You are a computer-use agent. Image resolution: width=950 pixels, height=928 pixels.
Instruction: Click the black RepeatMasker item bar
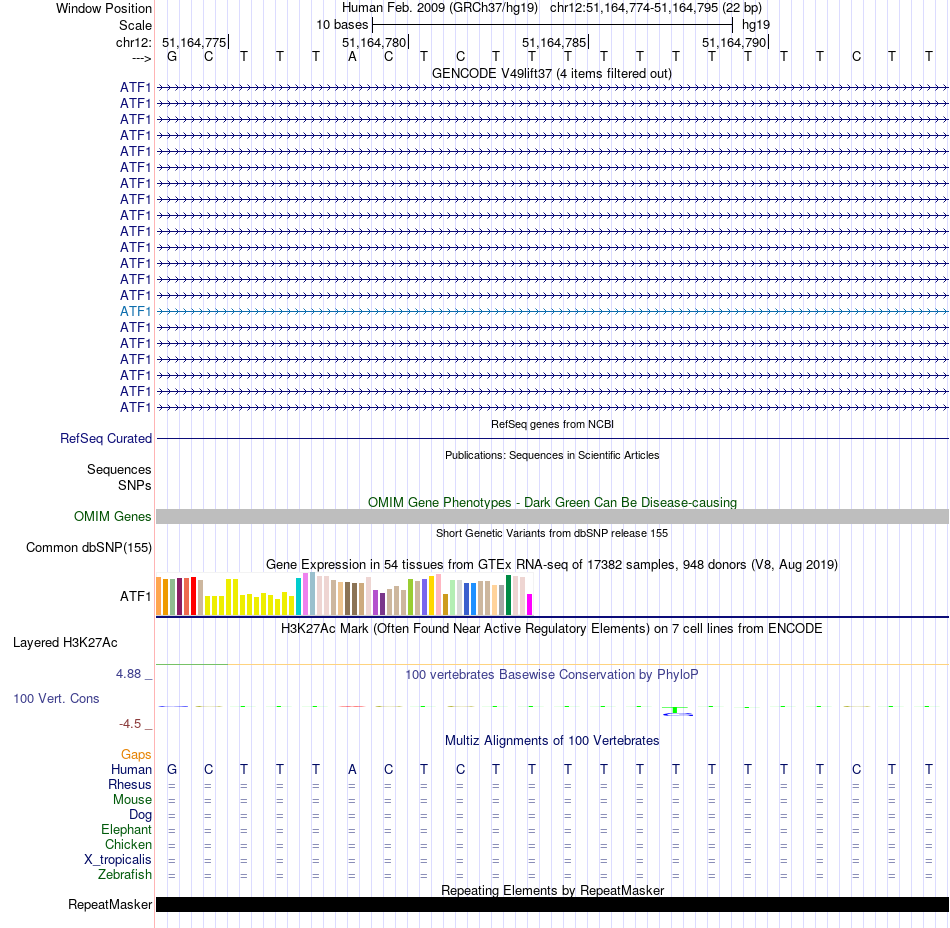pyautogui.click(x=552, y=904)
